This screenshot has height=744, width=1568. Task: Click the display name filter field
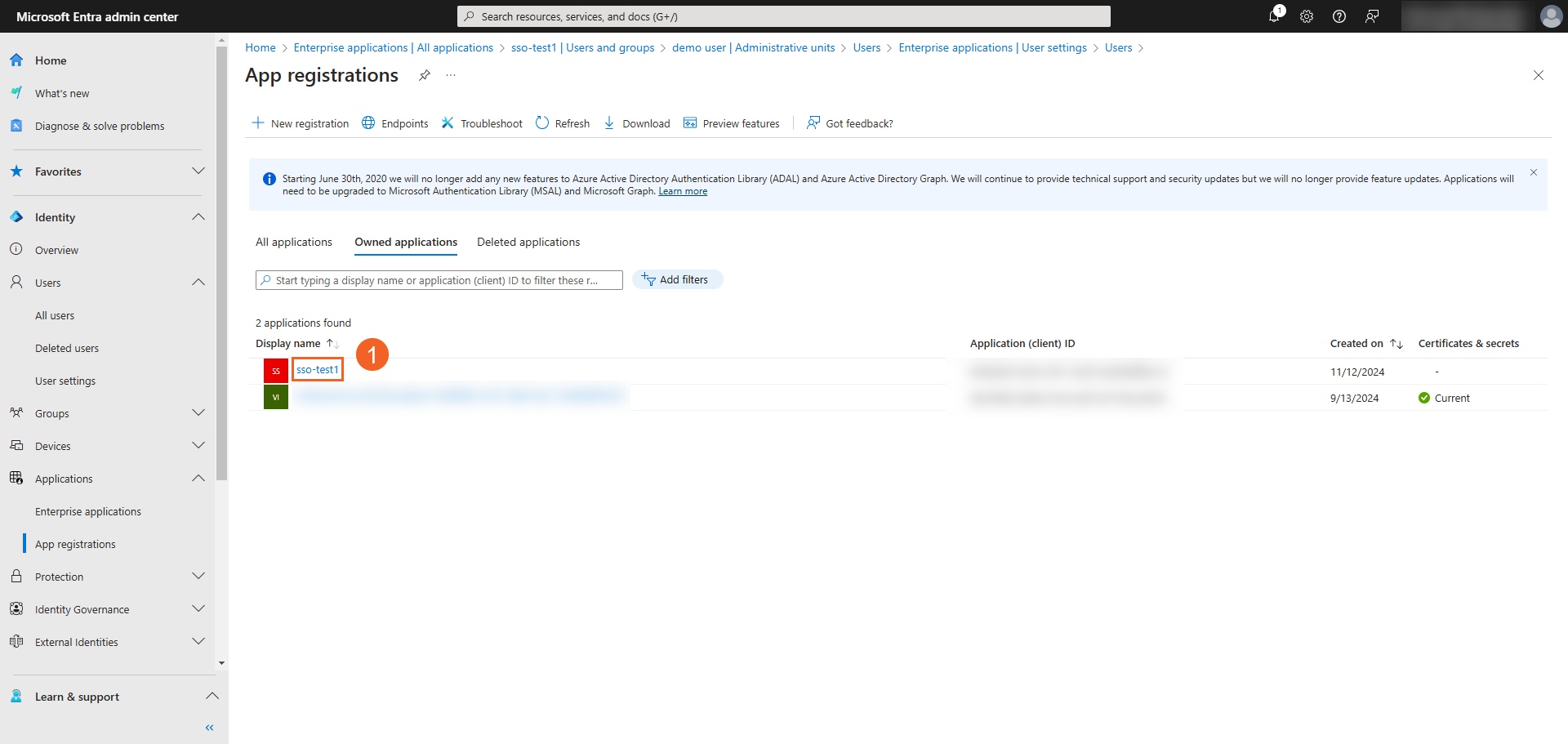click(441, 280)
